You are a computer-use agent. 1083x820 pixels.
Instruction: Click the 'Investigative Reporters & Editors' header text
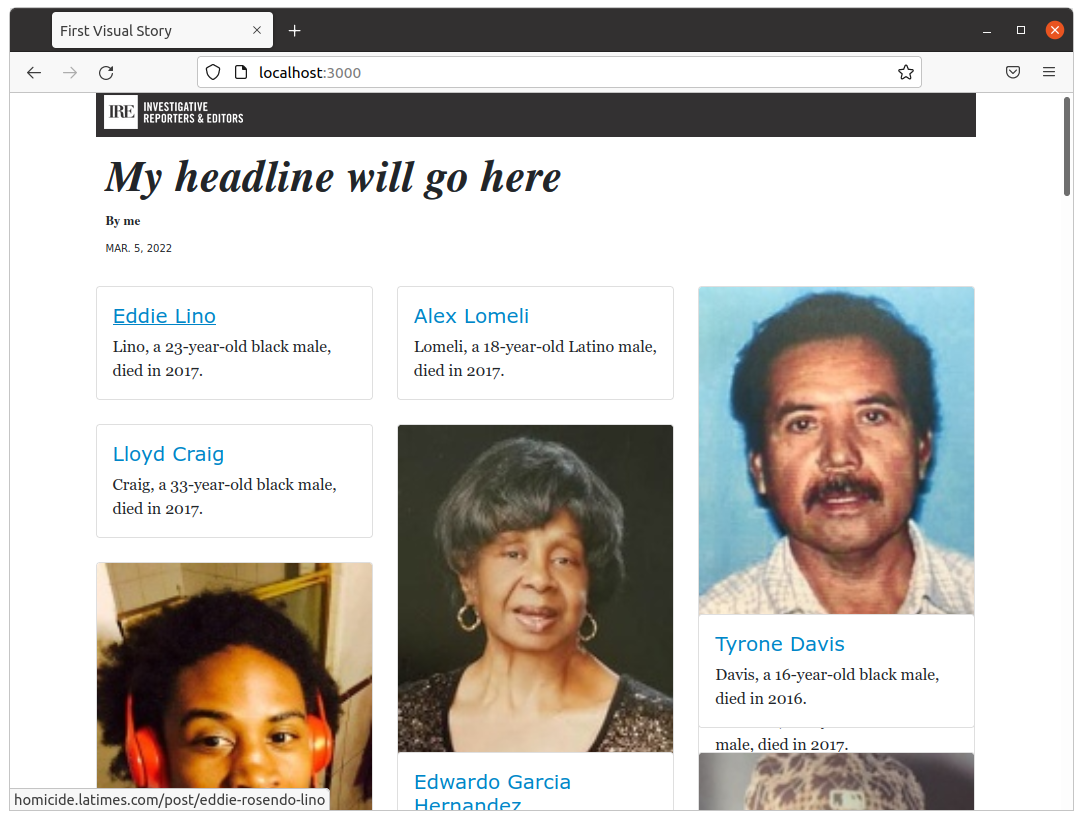(x=193, y=113)
